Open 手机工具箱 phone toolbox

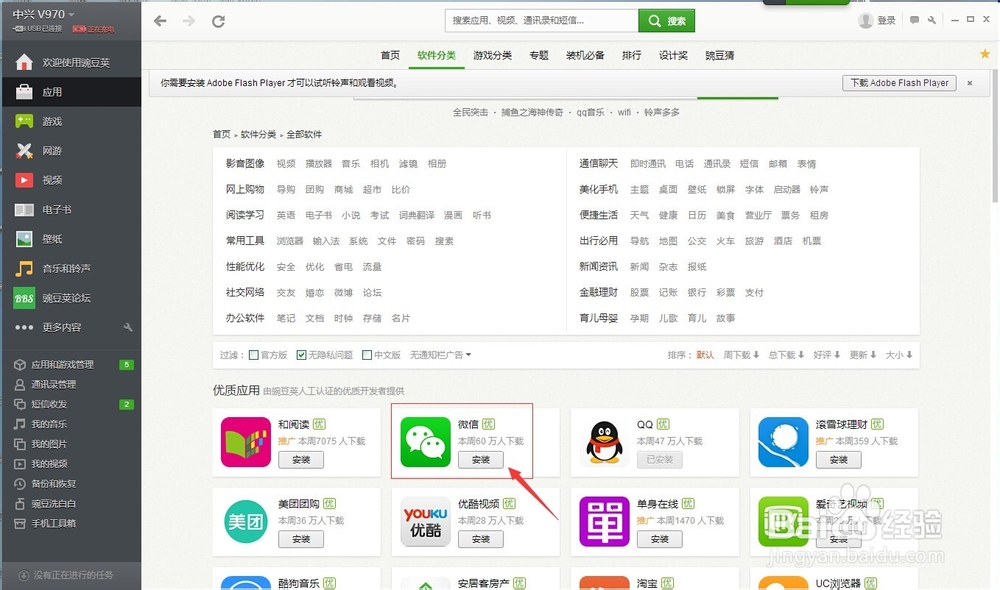(71, 524)
